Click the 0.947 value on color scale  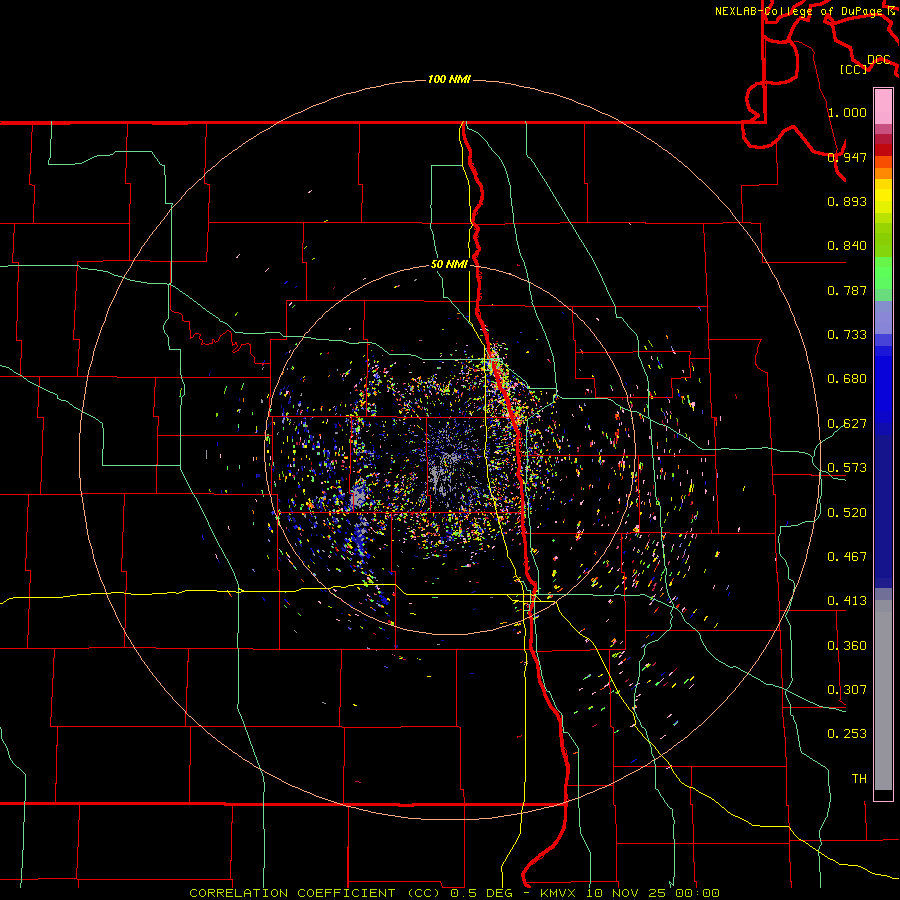847,157
